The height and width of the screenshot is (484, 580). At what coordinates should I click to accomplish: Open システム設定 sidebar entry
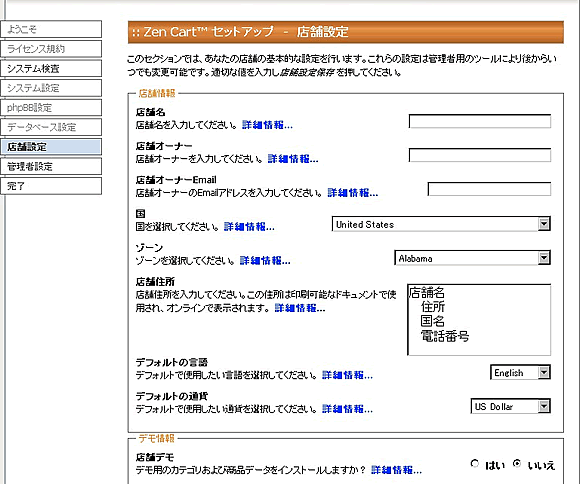[51, 88]
